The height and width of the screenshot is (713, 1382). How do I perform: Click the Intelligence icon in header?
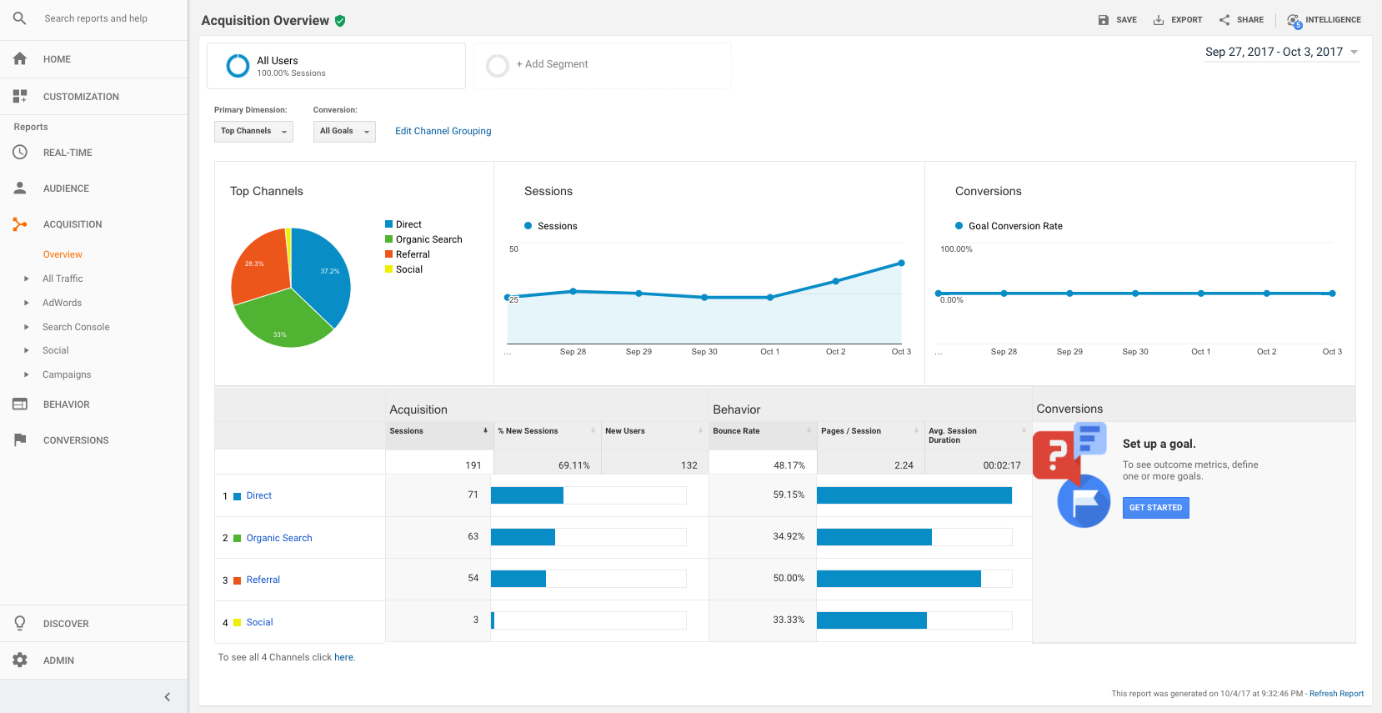(1294, 20)
